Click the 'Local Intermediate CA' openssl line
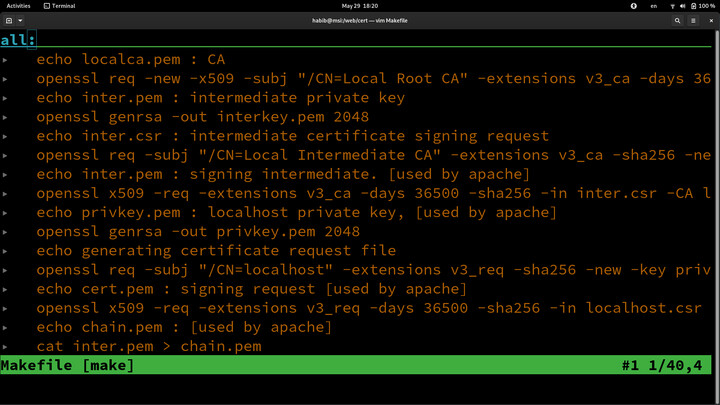Image resolution: width=720 pixels, height=405 pixels. click(374, 155)
